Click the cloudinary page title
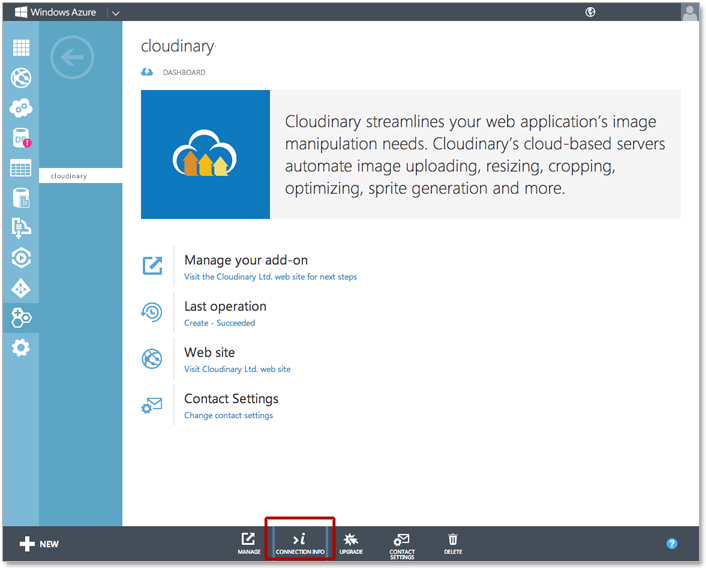The height and width of the screenshot is (568, 706). [x=178, y=46]
